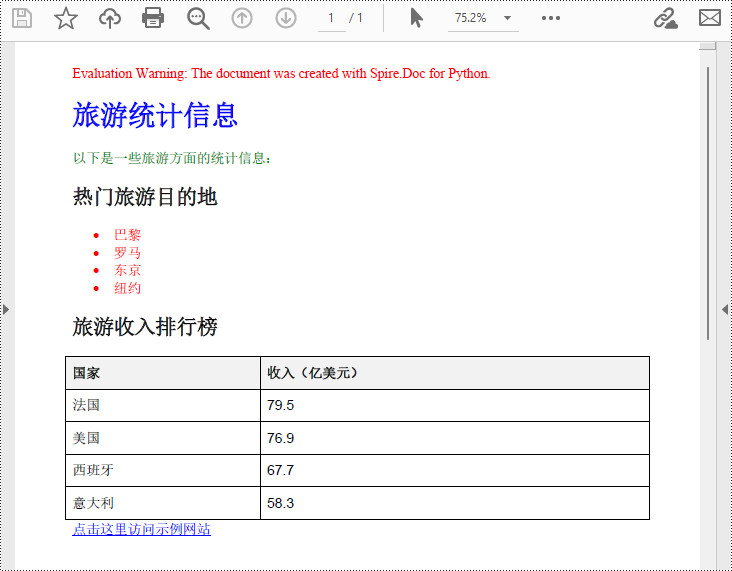Go to the next page arrow
The image size is (732, 571).
coord(286,19)
